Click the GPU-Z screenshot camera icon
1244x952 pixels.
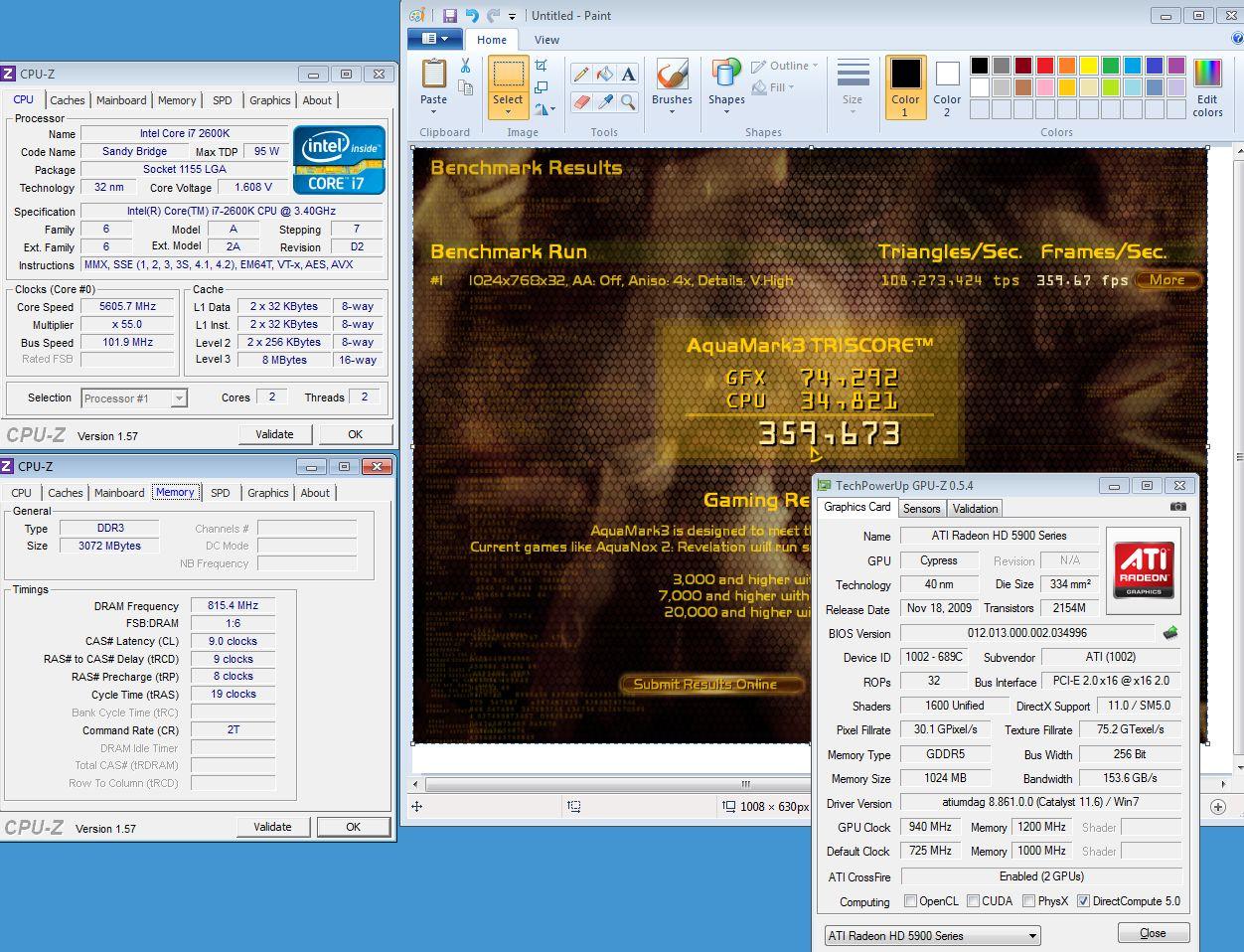point(1178,507)
